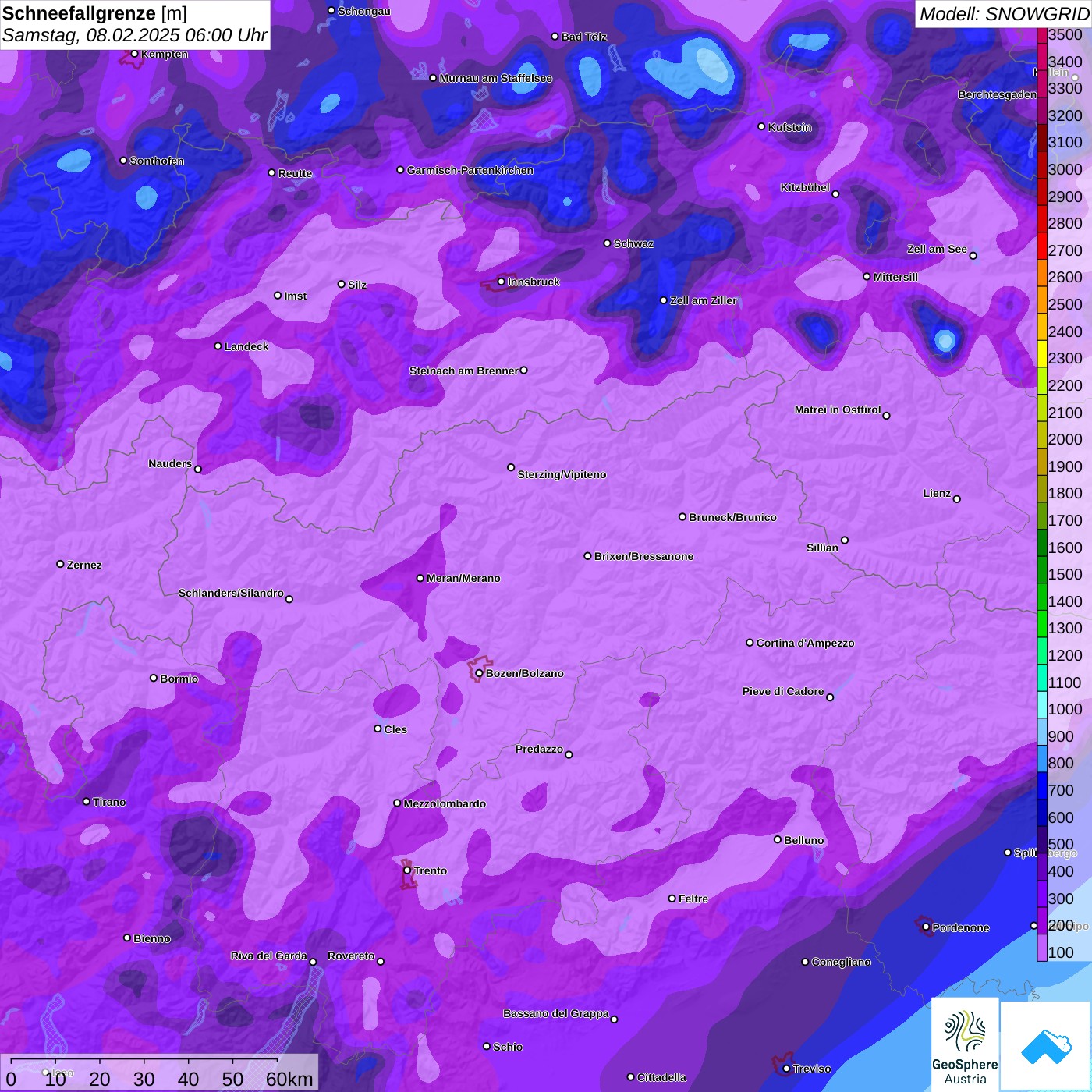
Task: Click the Reutte label
Action: [295, 173]
